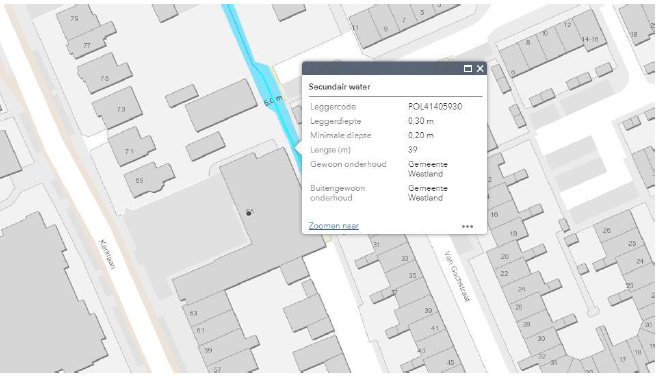The width and height of the screenshot is (665, 377).
Task: Click building number 75
Action: click(104, 78)
